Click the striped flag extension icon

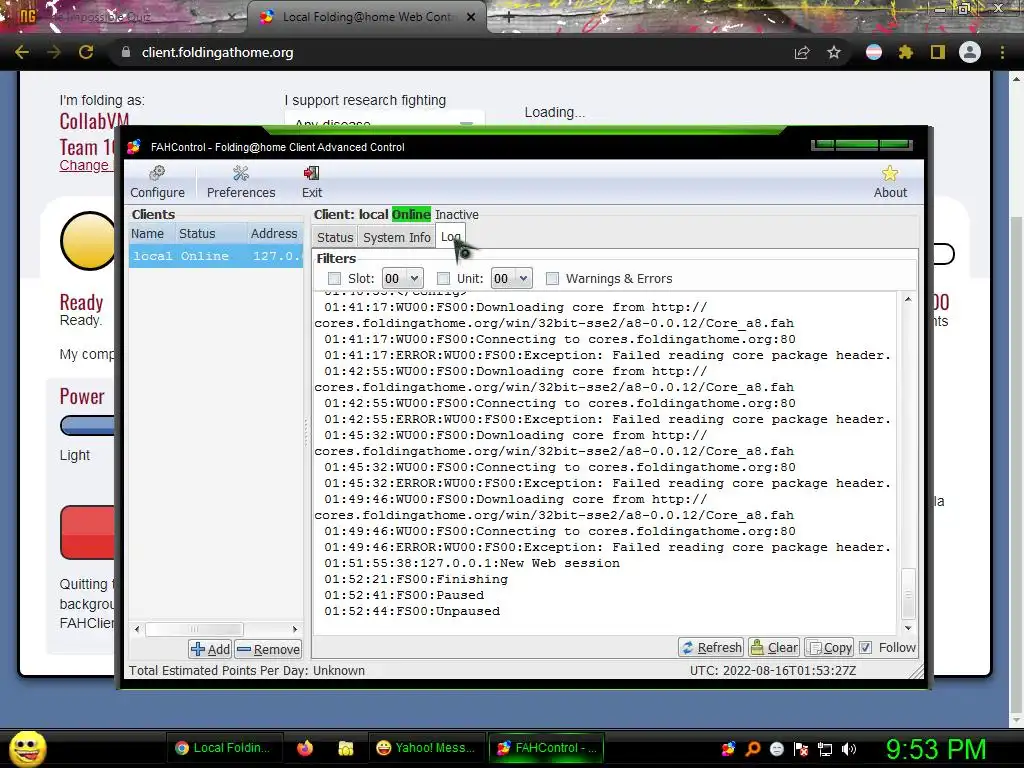873,52
